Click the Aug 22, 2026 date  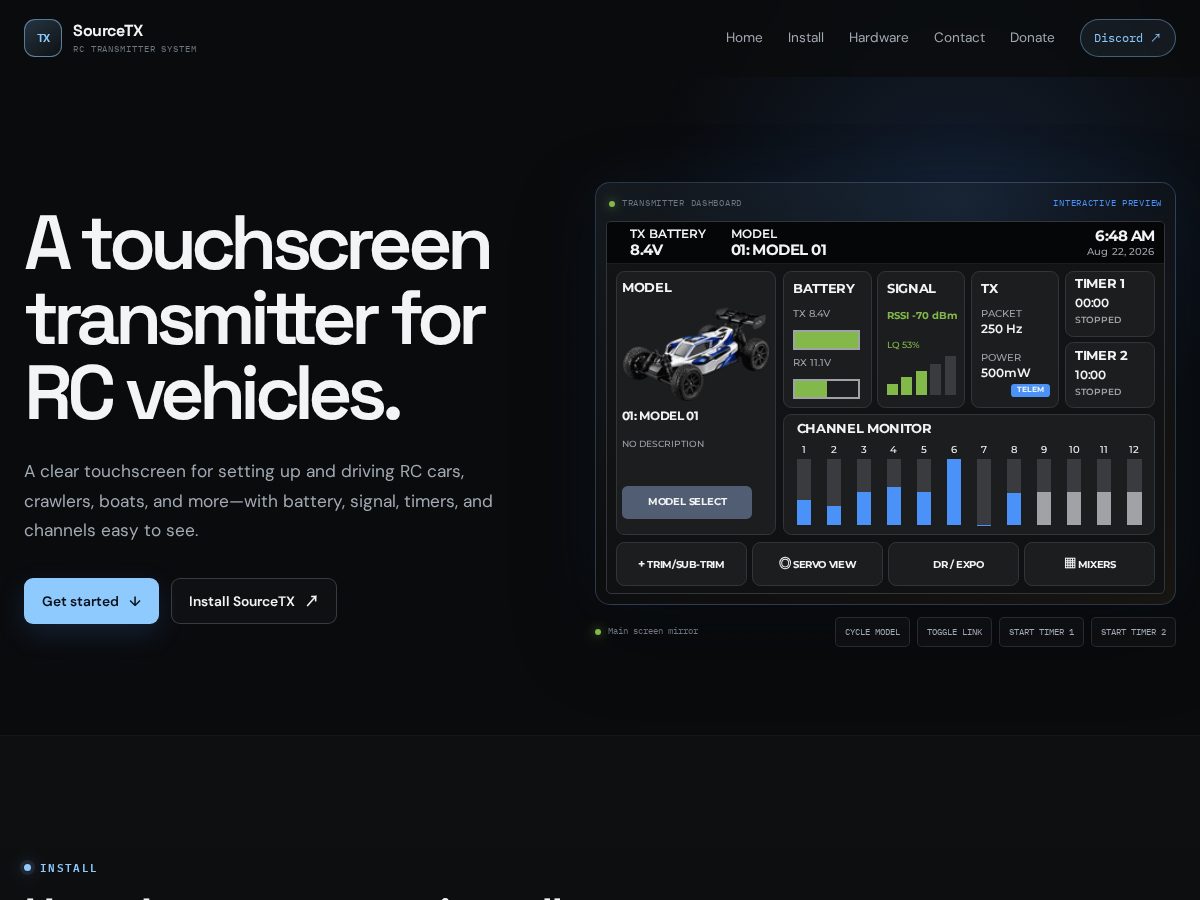tap(1121, 252)
